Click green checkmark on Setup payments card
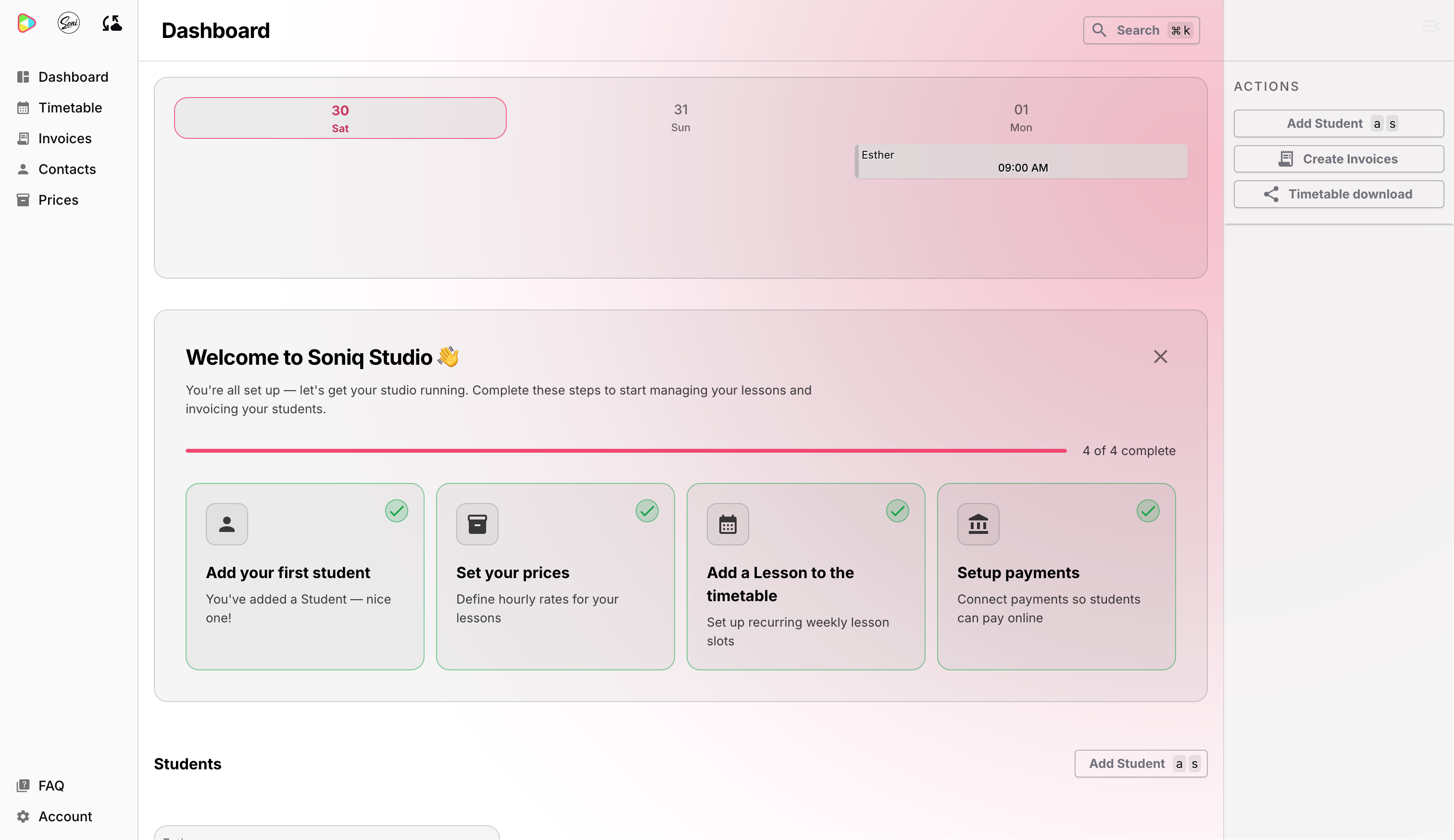Viewport: 1454px width, 840px height. click(x=1148, y=511)
